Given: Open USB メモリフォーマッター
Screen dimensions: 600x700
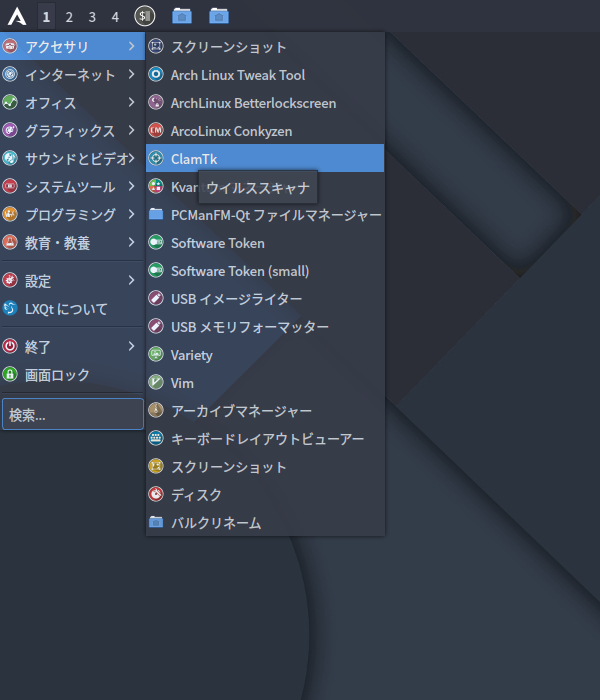Looking at the screenshot, I should click(x=265, y=326).
